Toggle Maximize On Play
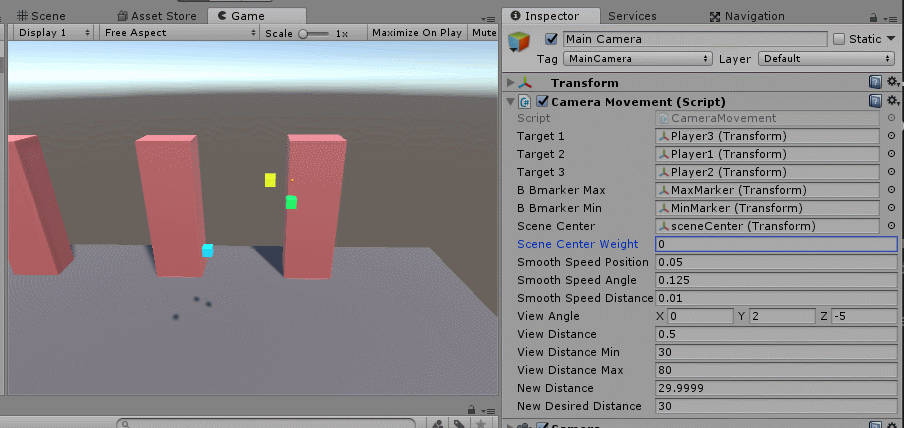The width and height of the screenshot is (904, 428). pyautogui.click(x=417, y=33)
